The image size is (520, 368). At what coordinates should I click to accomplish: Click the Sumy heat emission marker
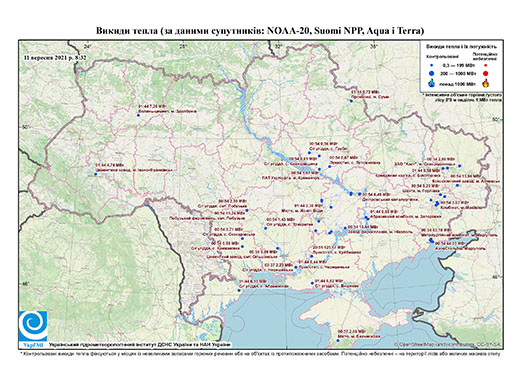tap(351, 101)
